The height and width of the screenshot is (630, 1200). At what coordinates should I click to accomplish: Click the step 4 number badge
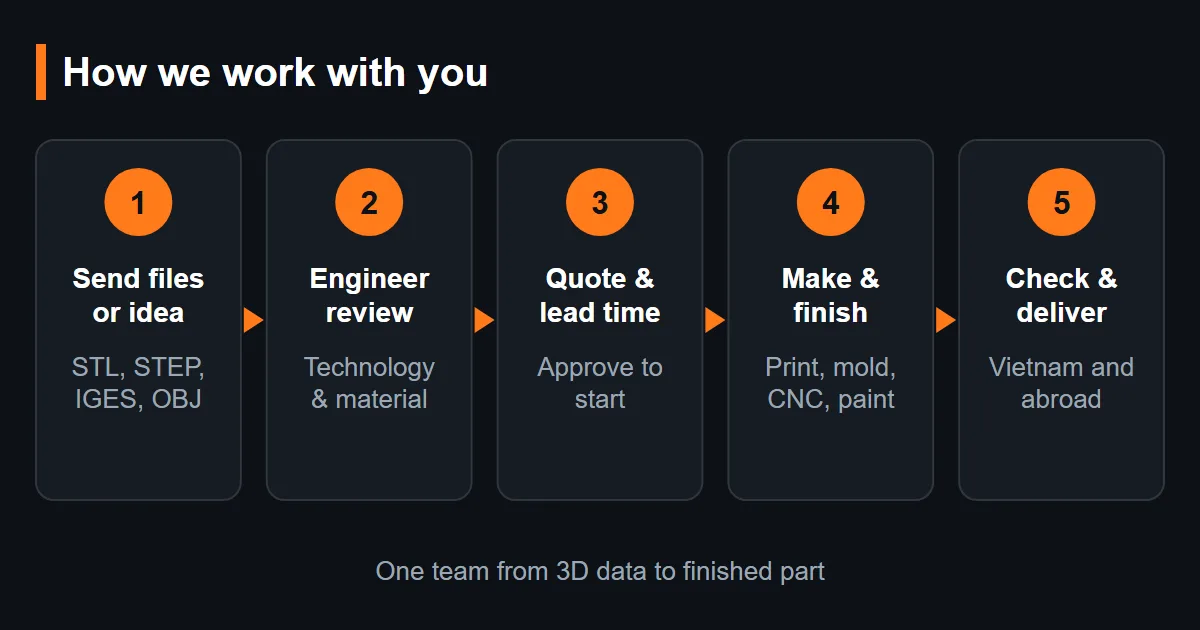click(x=831, y=202)
